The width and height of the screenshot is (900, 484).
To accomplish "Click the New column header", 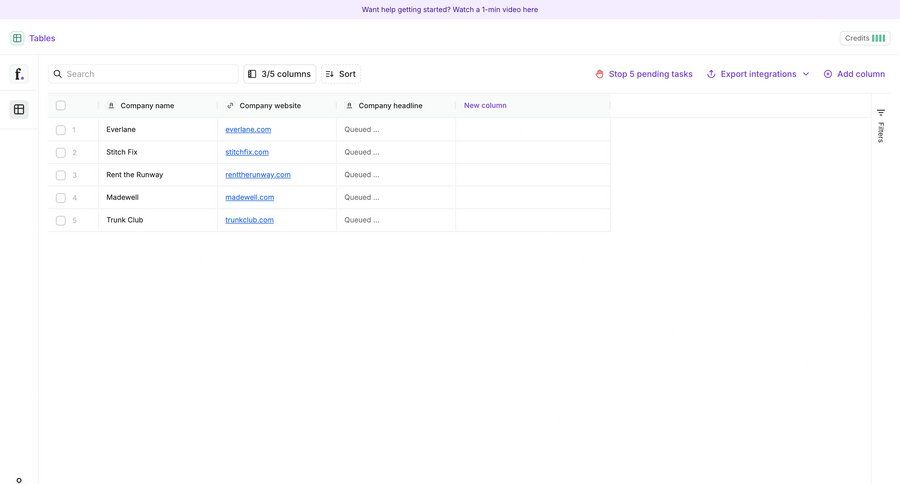I will click(x=485, y=106).
